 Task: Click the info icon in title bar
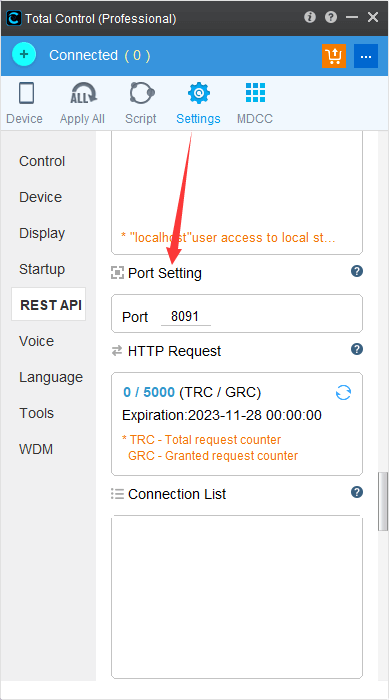[x=310, y=17]
